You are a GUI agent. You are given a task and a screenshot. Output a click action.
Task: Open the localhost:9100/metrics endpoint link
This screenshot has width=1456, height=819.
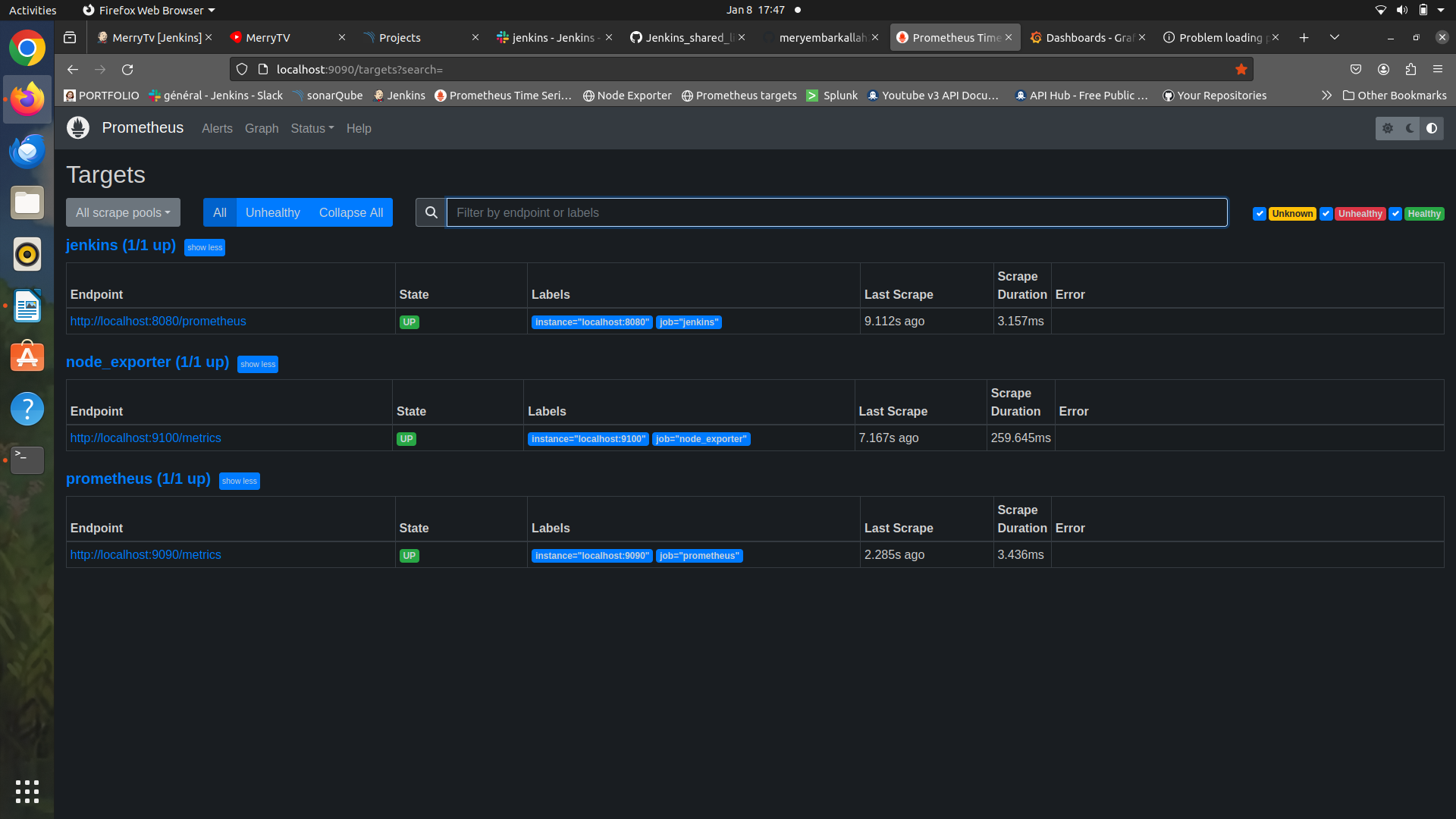pyautogui.click(x=146, y=438)
